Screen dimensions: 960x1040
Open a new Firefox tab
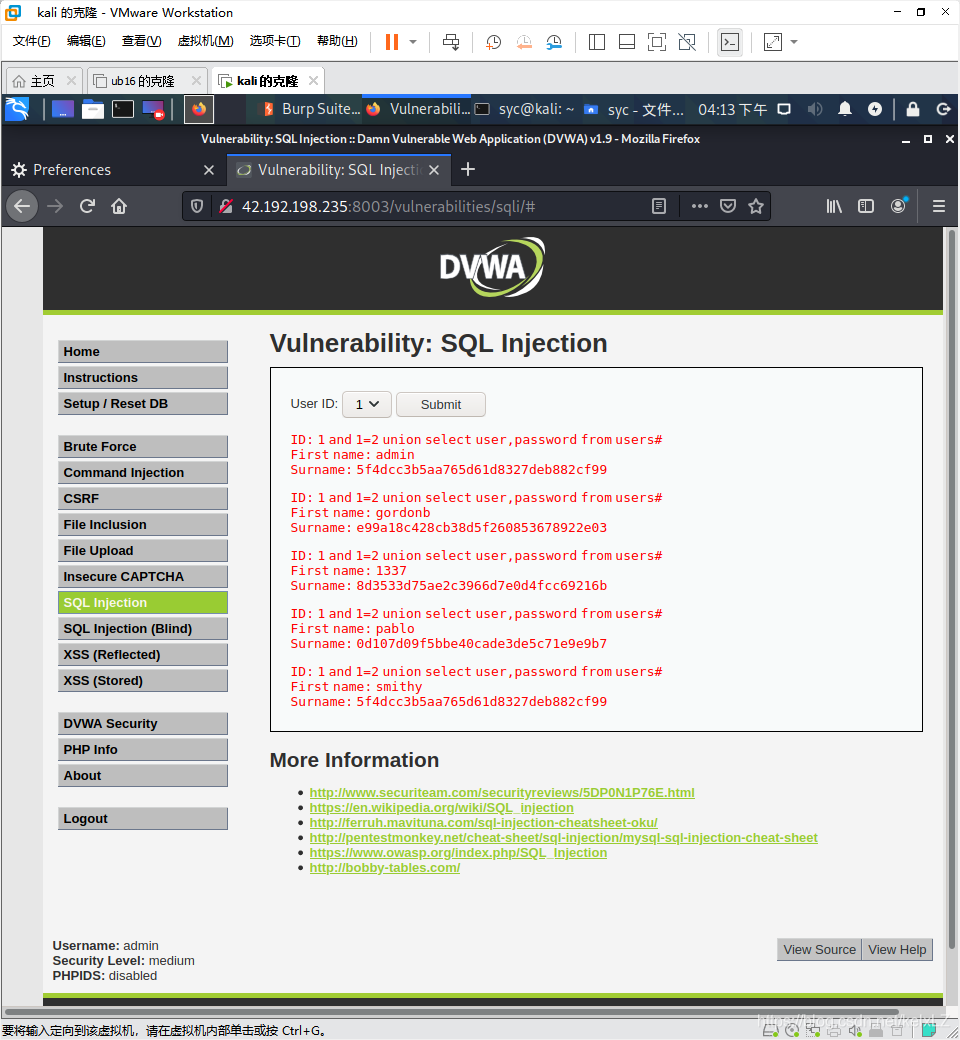(468, 170)
